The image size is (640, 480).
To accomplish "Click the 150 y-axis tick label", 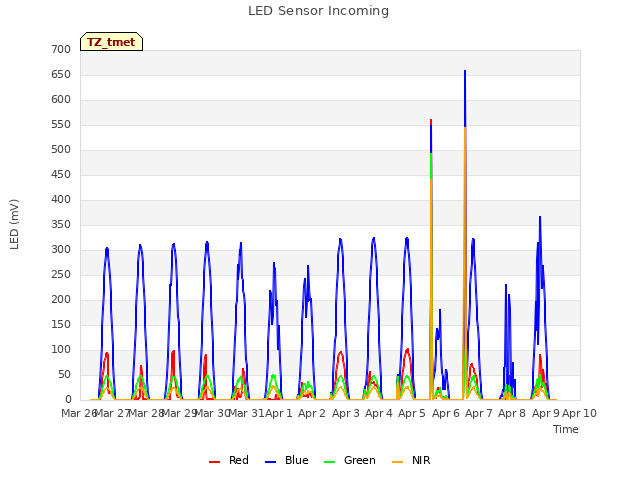I will 61,324.
